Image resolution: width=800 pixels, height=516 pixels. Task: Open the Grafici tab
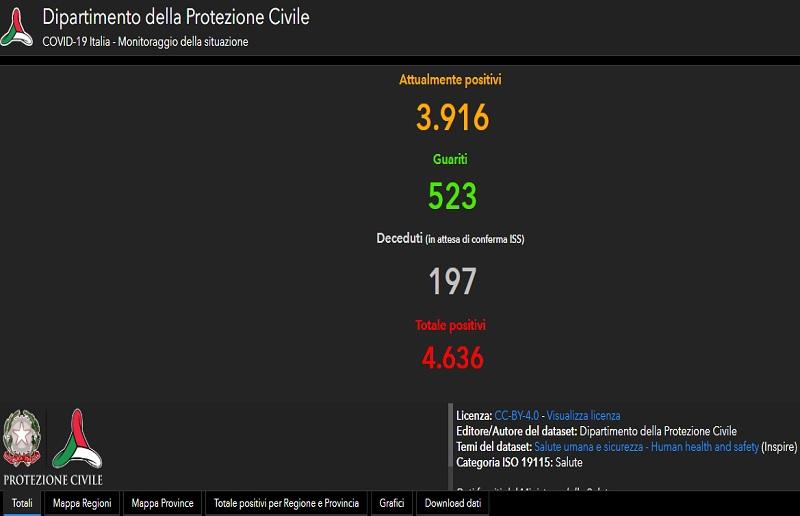point(391,503)
